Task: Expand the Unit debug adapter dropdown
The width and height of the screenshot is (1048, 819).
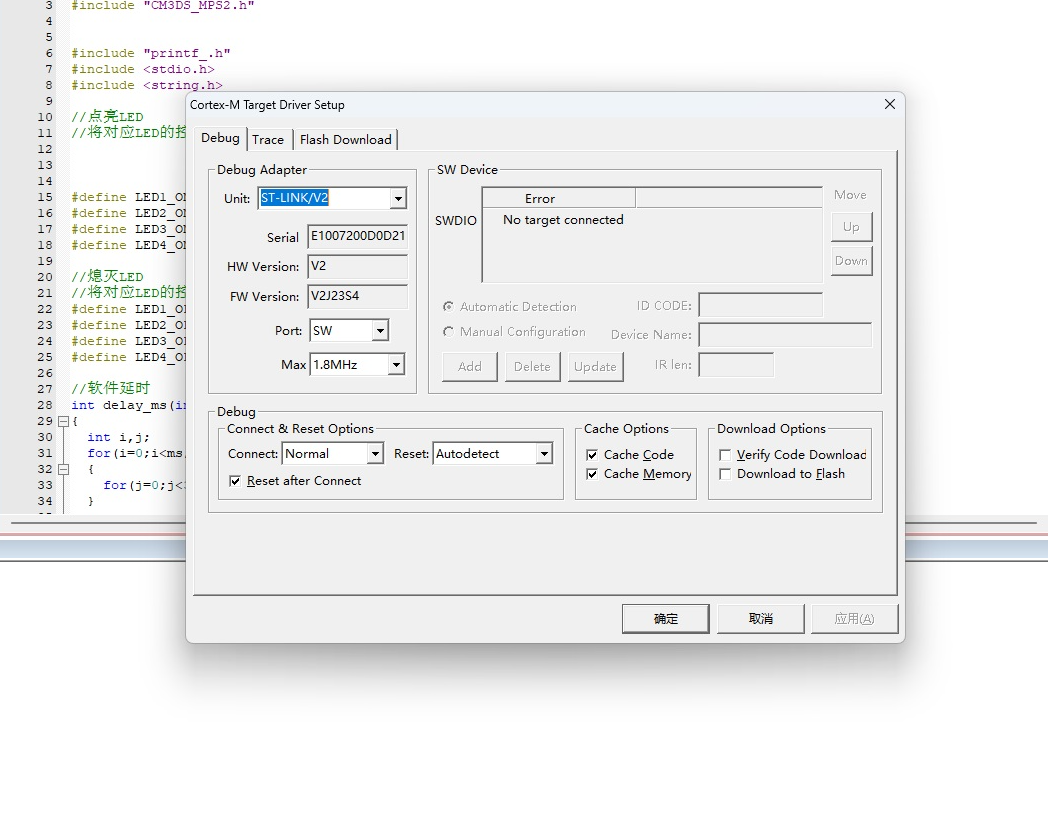Action: tap(398, 199)
